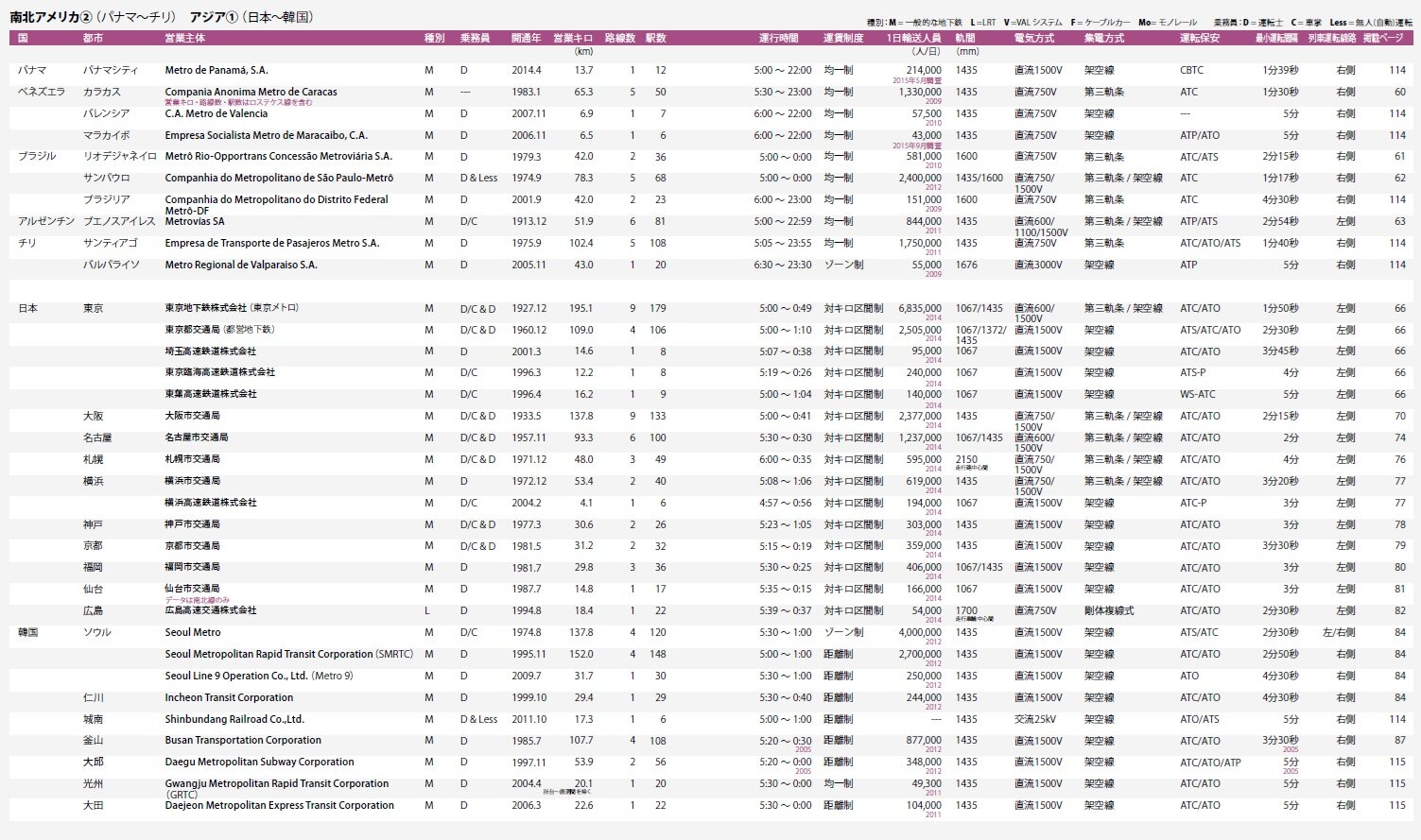
Task: Select the signalling value WS-ATC
Action: [1198, 395]
